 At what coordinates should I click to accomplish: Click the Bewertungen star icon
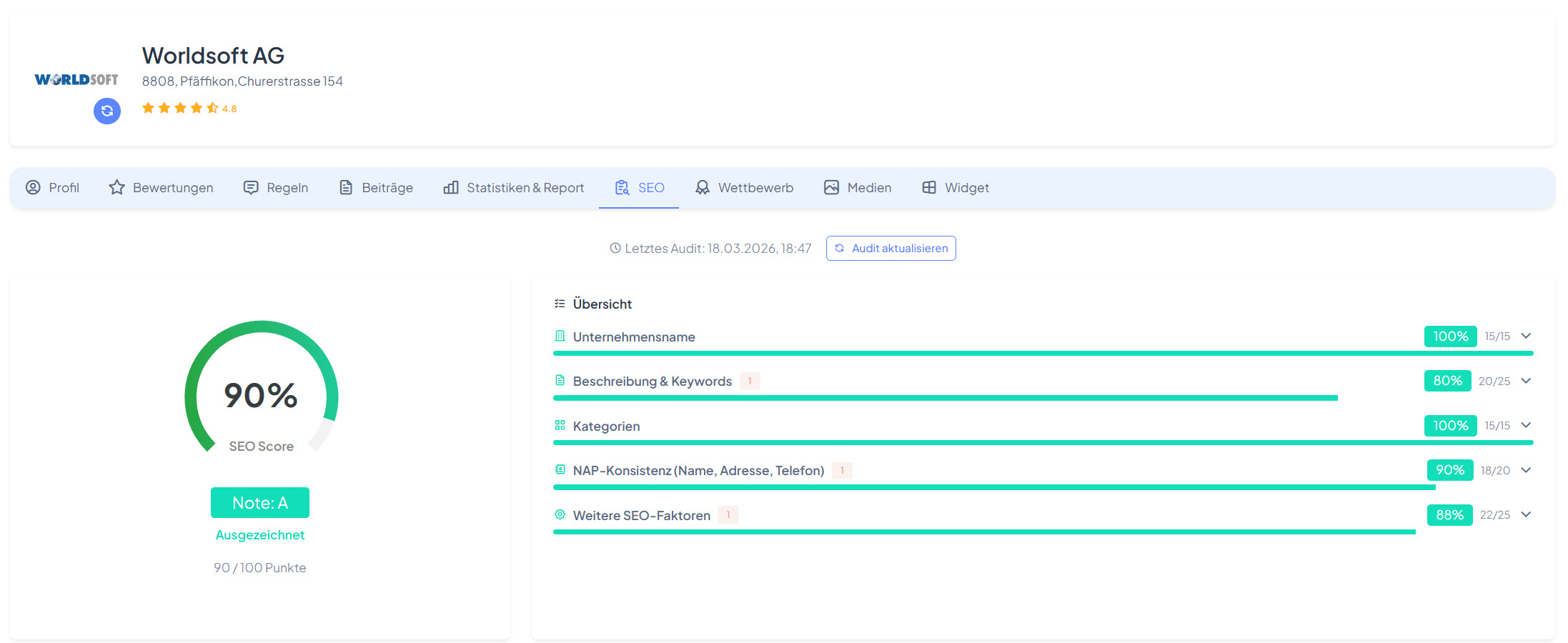[x=116, y=187]
